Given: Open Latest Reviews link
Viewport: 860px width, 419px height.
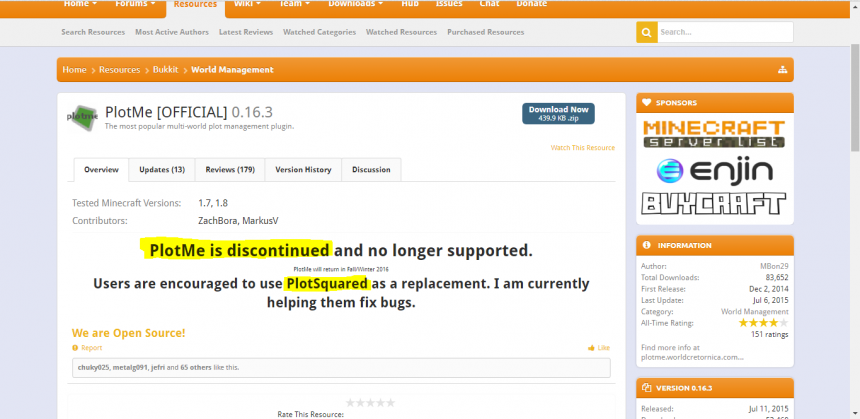Looking at the screenshot, I should (246, 32).
